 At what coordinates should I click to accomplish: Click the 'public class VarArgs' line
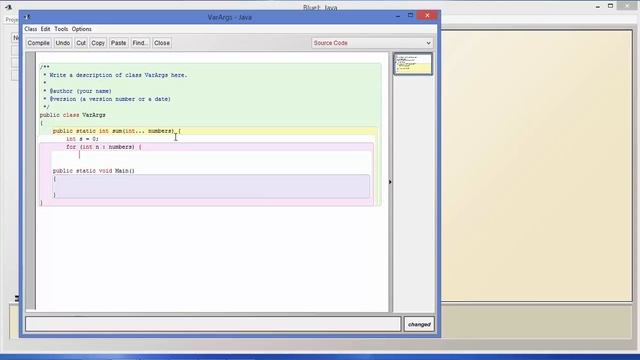click(x=73, y=115)
